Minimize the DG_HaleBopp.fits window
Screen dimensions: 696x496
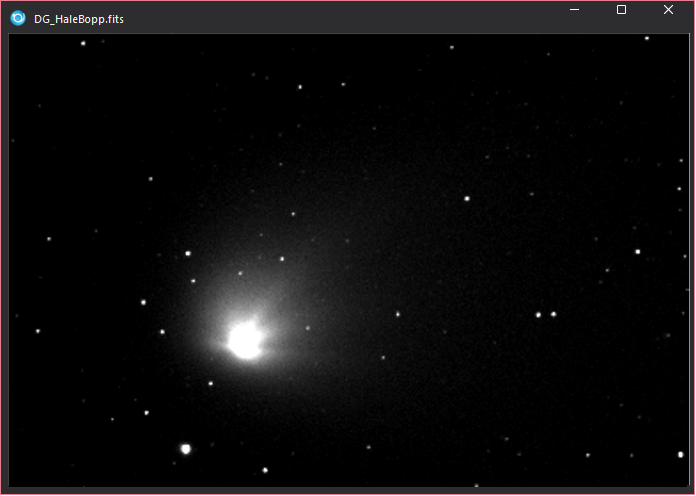pyautogui.click(x=575, y=10)
